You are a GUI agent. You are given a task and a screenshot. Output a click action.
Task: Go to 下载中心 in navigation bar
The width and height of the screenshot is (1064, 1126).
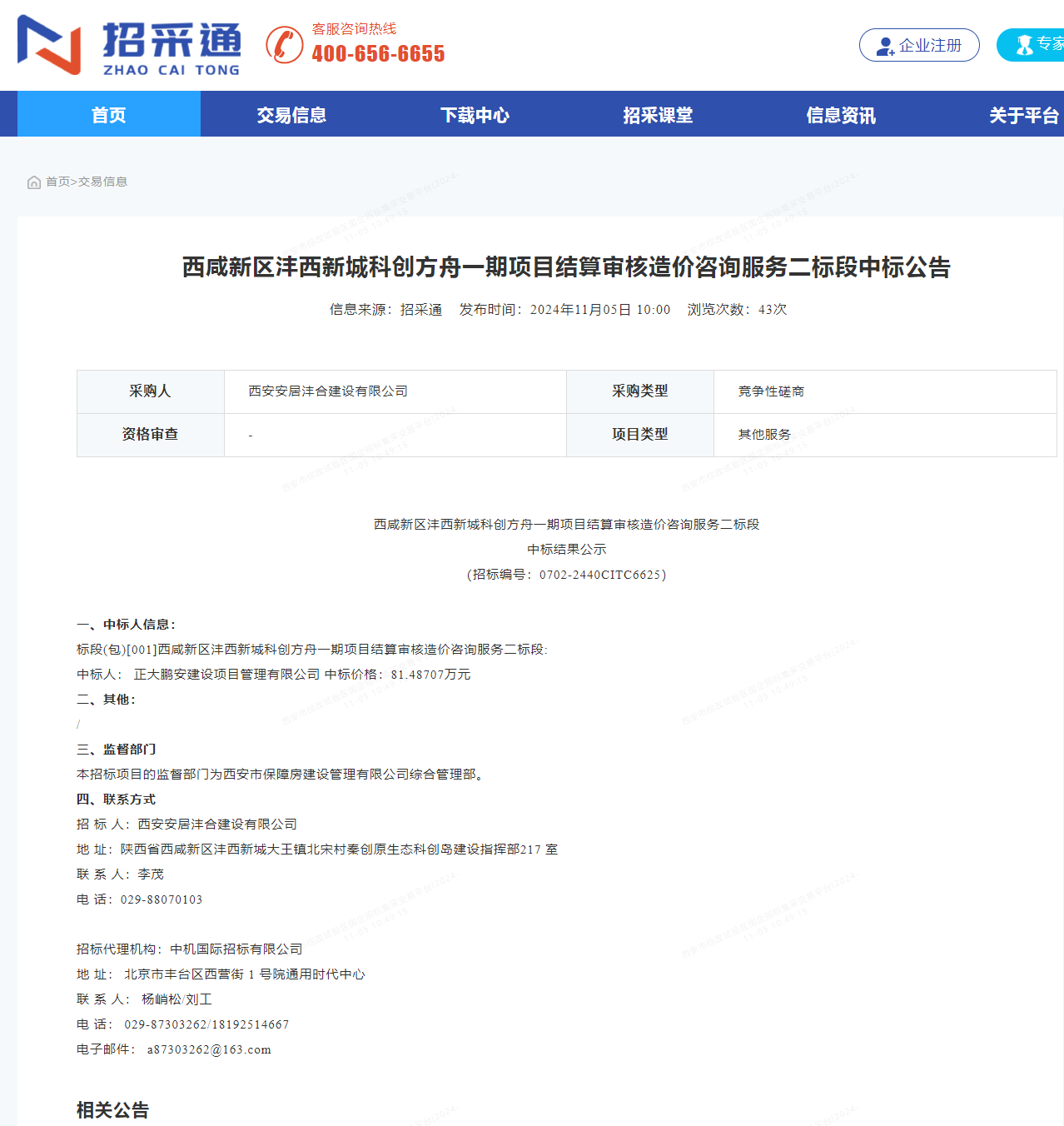click(475, 115)
